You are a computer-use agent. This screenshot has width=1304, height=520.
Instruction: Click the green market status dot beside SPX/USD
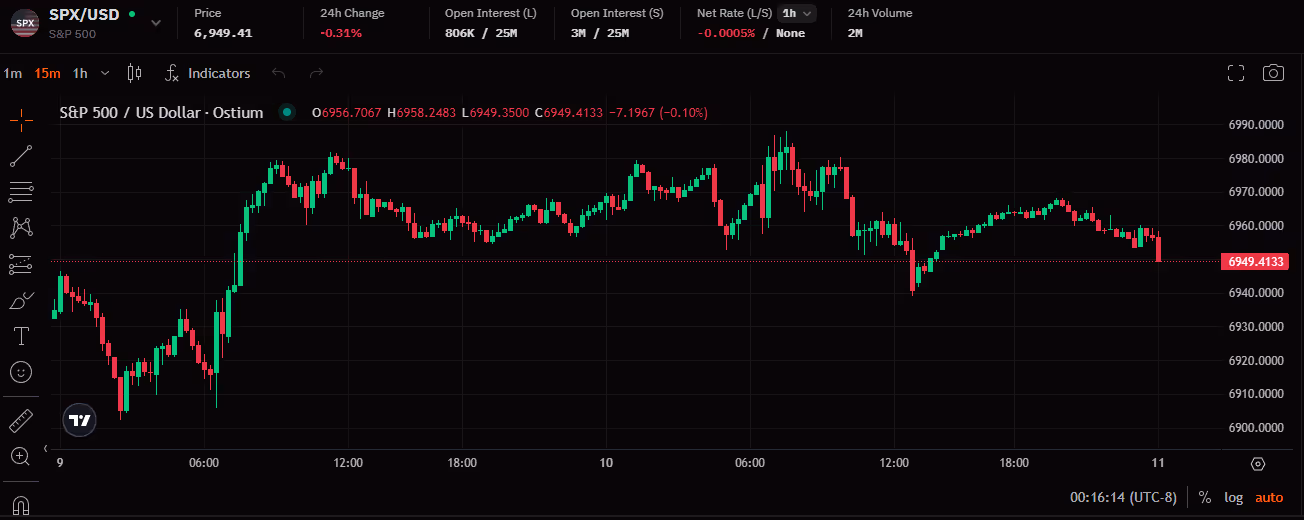tap(132, 15)
